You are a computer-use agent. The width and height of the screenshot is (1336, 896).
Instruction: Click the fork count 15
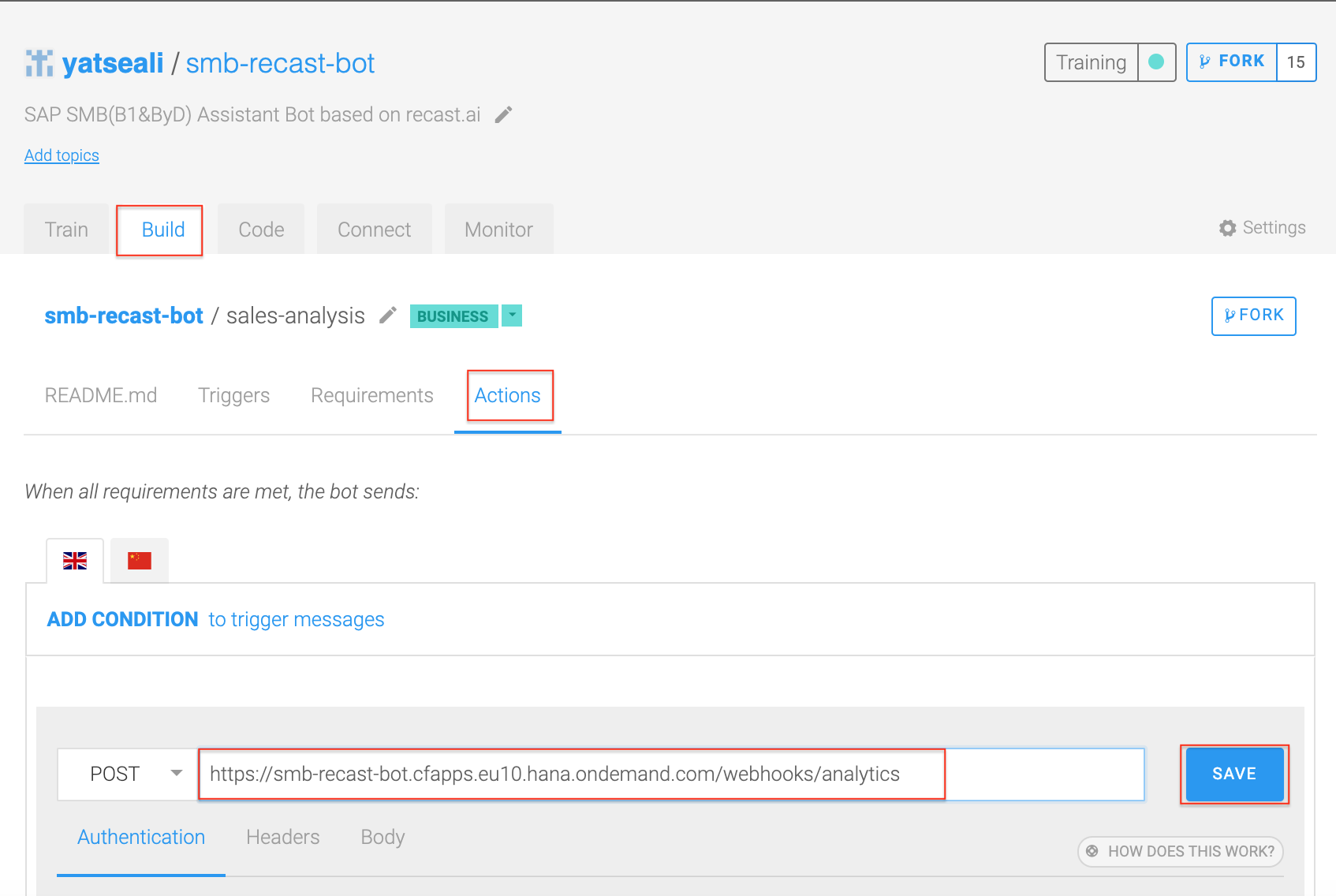(x=1296, y=62)
